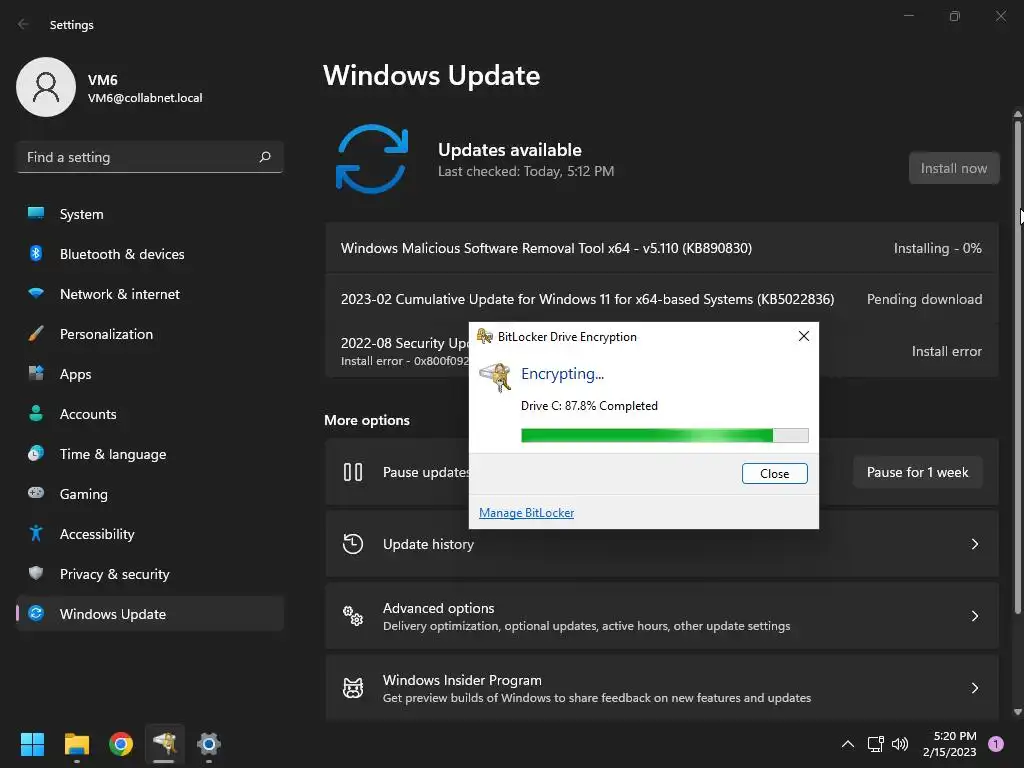Image resolution: width=1024 pixels, height=768 pixels.
Task: Click the Update history label
Action: (428, 543)
